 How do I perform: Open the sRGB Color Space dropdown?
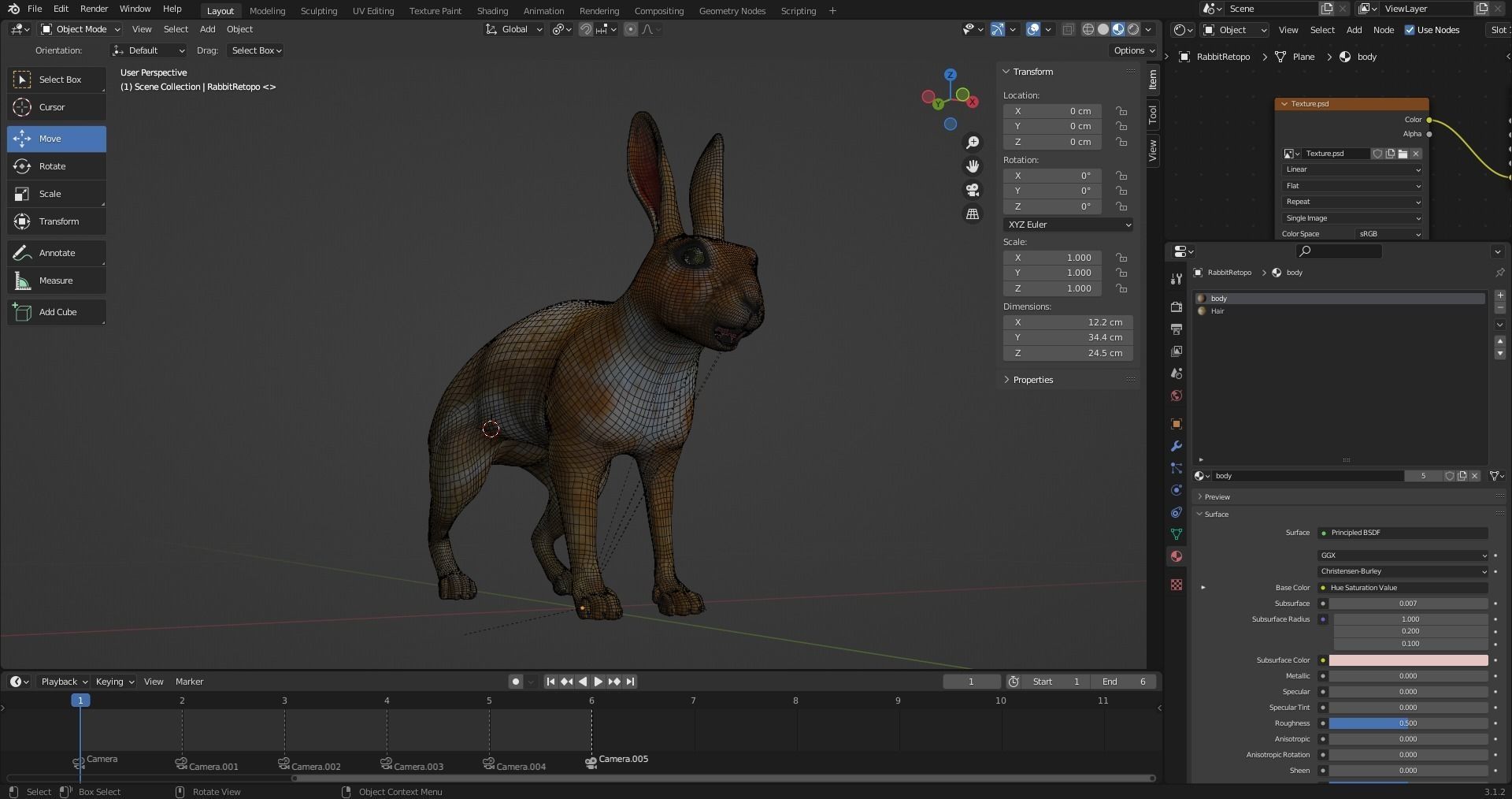(1390, 234)
